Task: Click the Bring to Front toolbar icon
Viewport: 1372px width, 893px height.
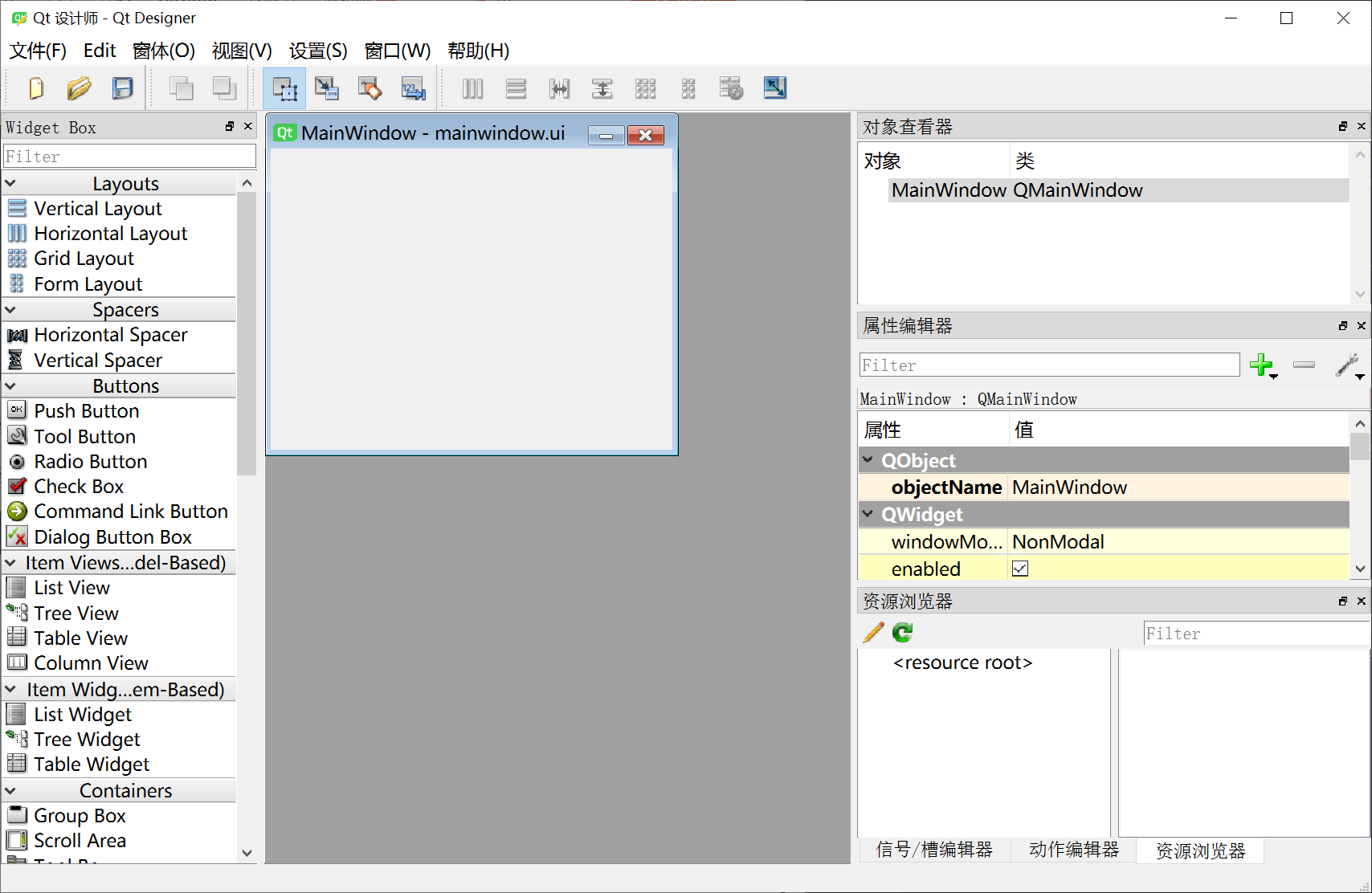Action: [224, 88]
